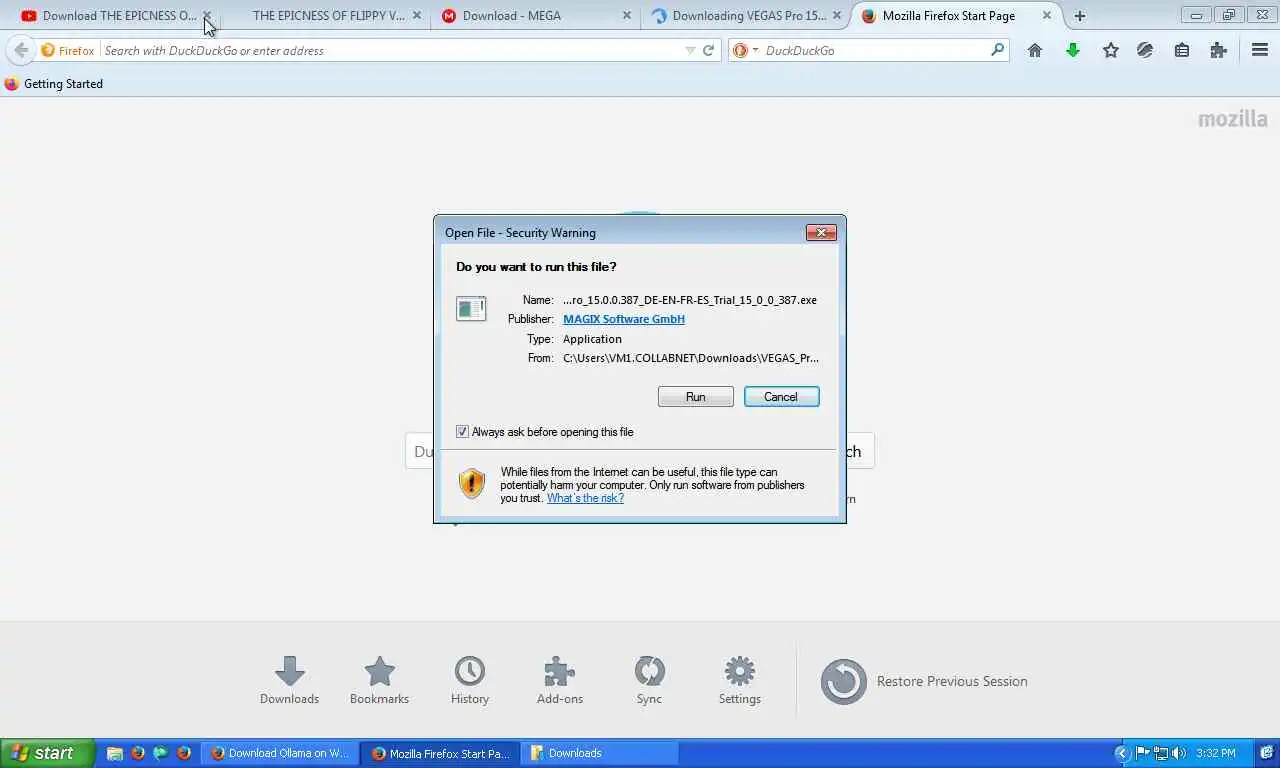Open the Add-ons puzzle piece toolbar icon
The height and width of the screenshot is (768, 1280).
coord(1218,50)
